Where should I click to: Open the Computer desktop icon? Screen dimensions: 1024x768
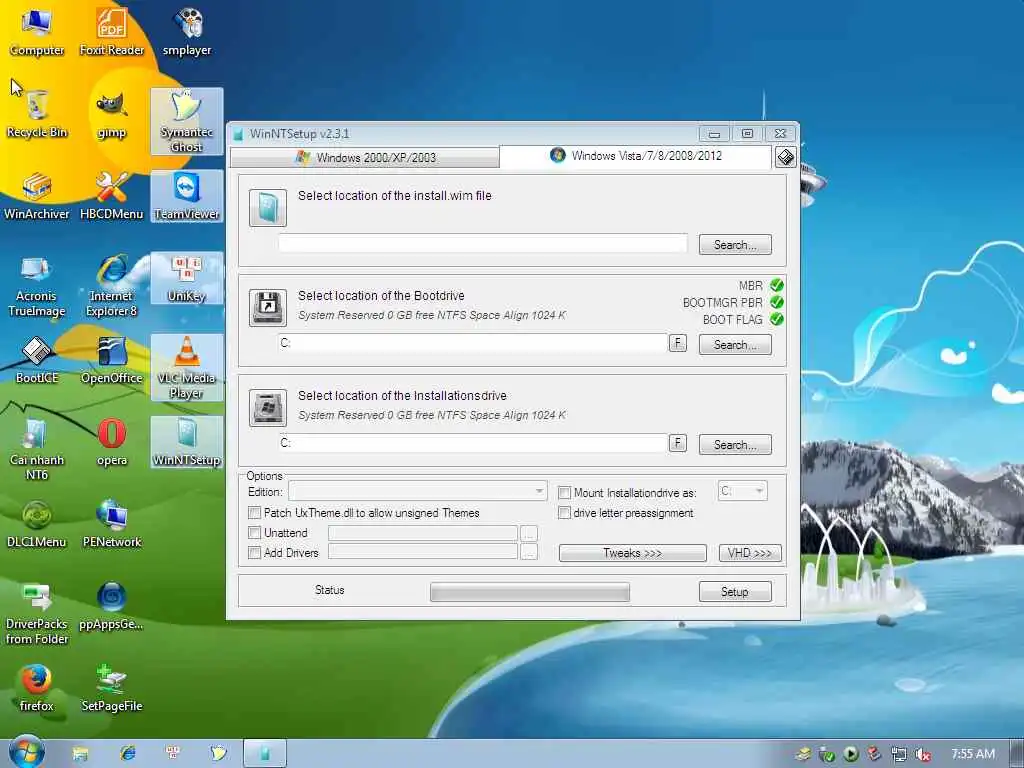tap(37, 32)
